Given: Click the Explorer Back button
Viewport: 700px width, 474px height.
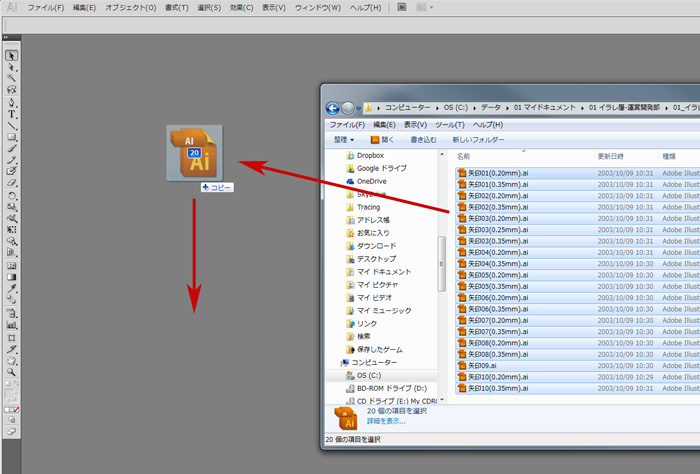Looking at the screenshot, I should click(333, 108).
